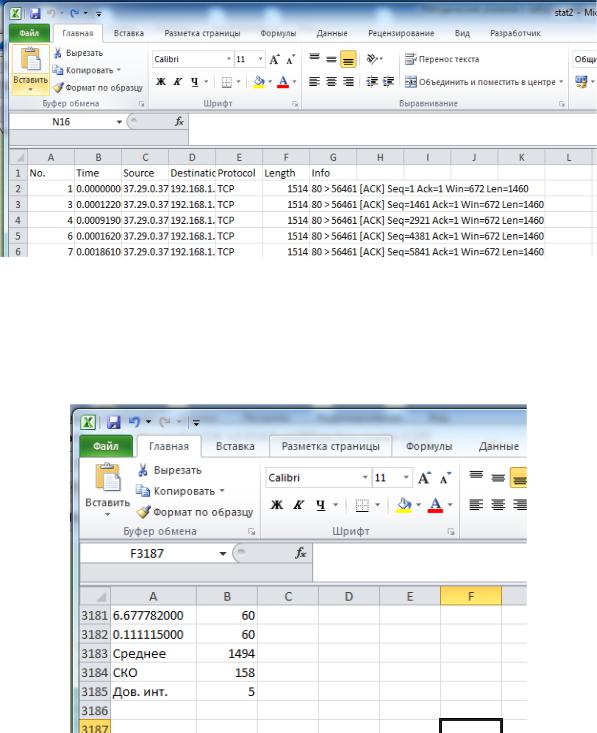Viewport: 597px width, 733px height.
Task: Click the text Orientation icon in alignment group
Action: tap(373, 59)
